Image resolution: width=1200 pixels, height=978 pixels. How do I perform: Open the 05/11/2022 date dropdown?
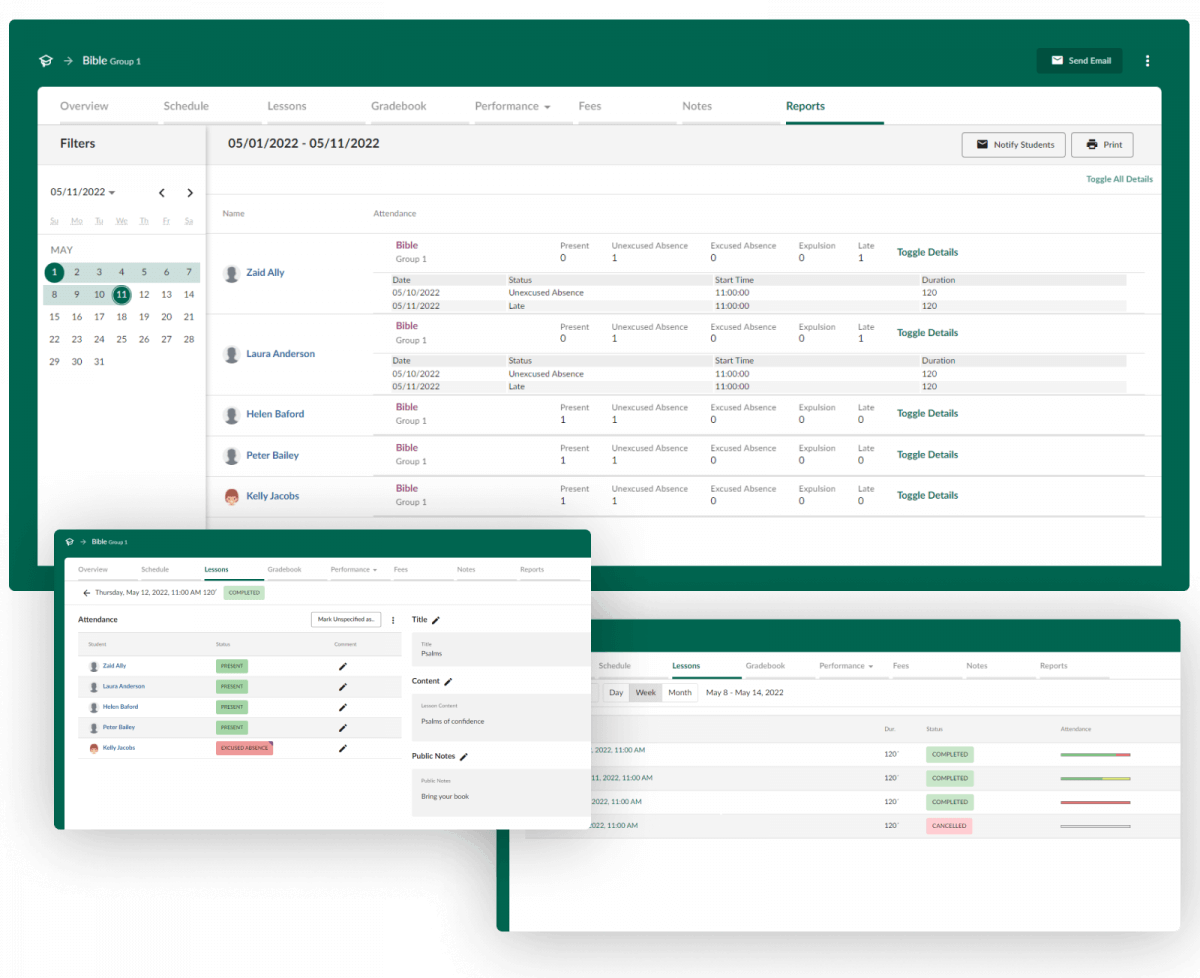tap(83, 193)
